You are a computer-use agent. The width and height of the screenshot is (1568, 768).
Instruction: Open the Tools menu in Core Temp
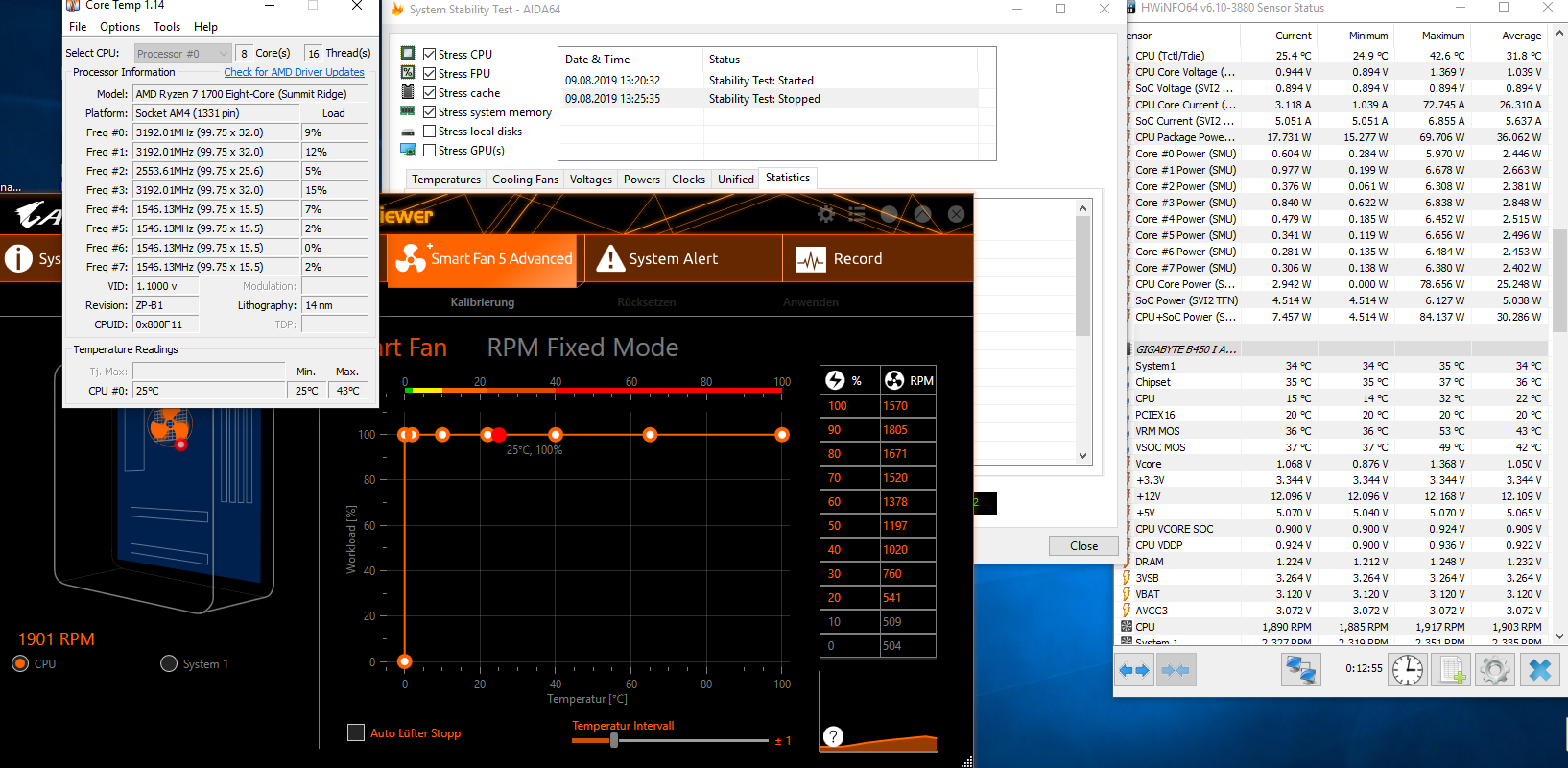pyautogui.click(x=167, y=27)
